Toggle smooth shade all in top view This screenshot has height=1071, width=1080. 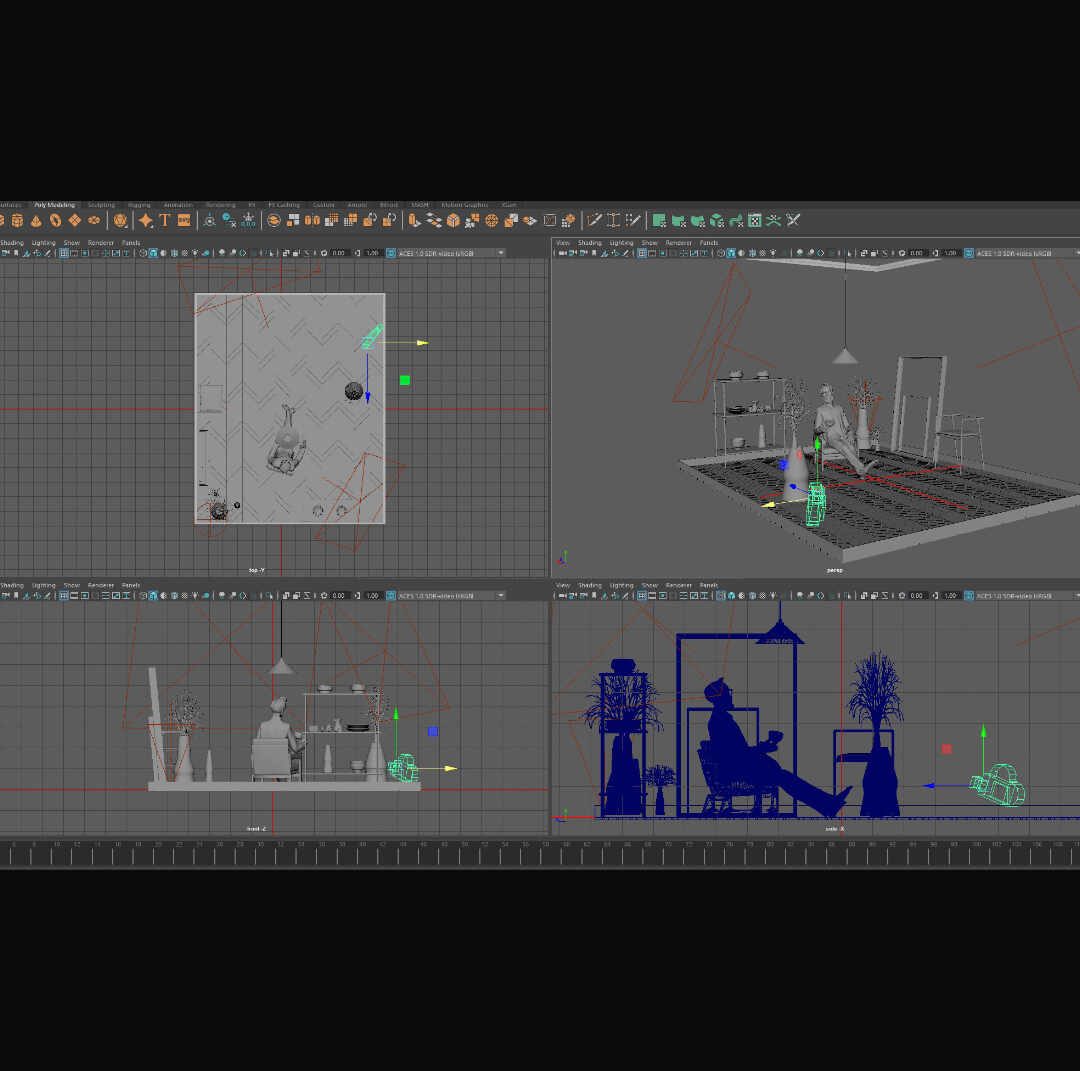click(153, 253)
